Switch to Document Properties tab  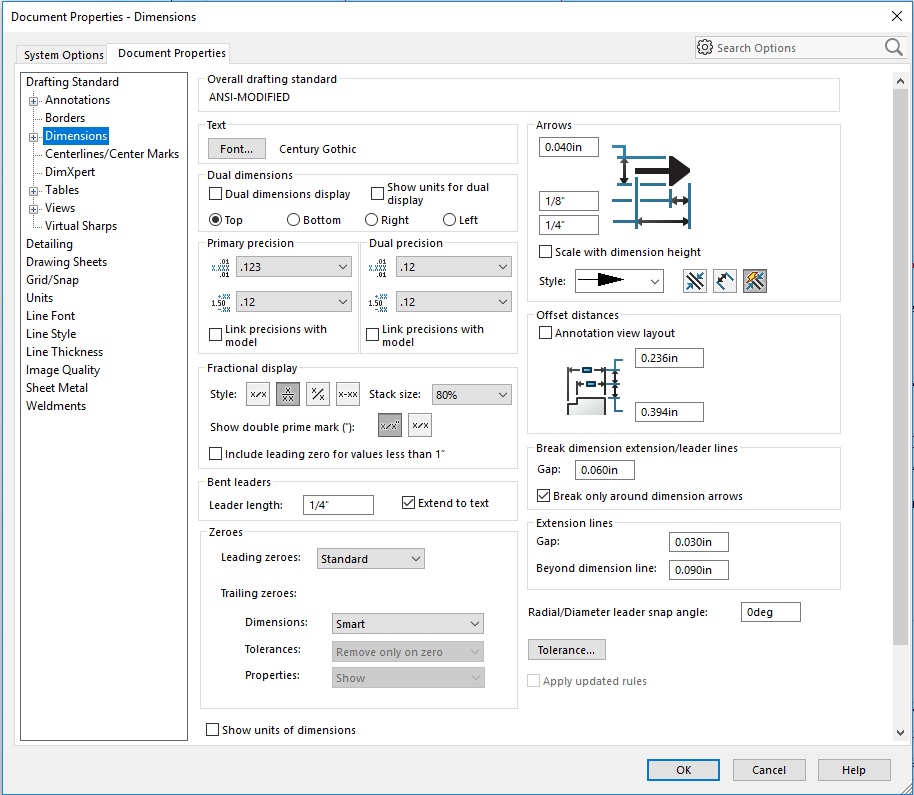click(x=171, y=53)
